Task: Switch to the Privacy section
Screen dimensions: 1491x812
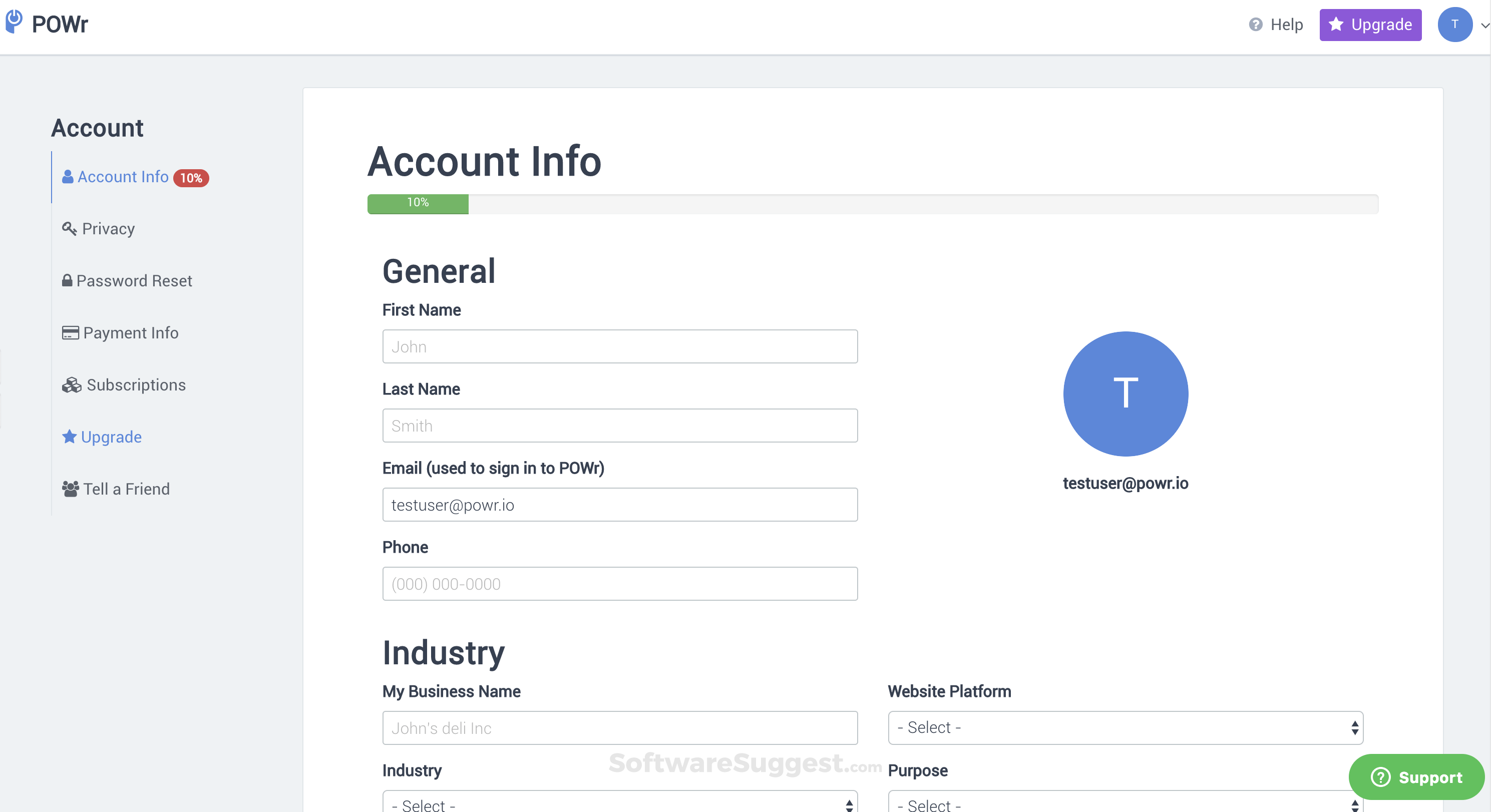Action: click(x=108, y=228)
